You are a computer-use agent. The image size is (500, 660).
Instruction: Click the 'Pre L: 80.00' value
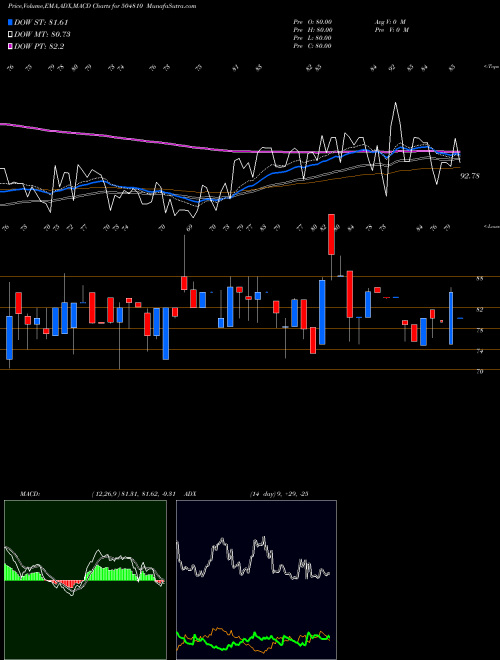(x=312, y=38)
